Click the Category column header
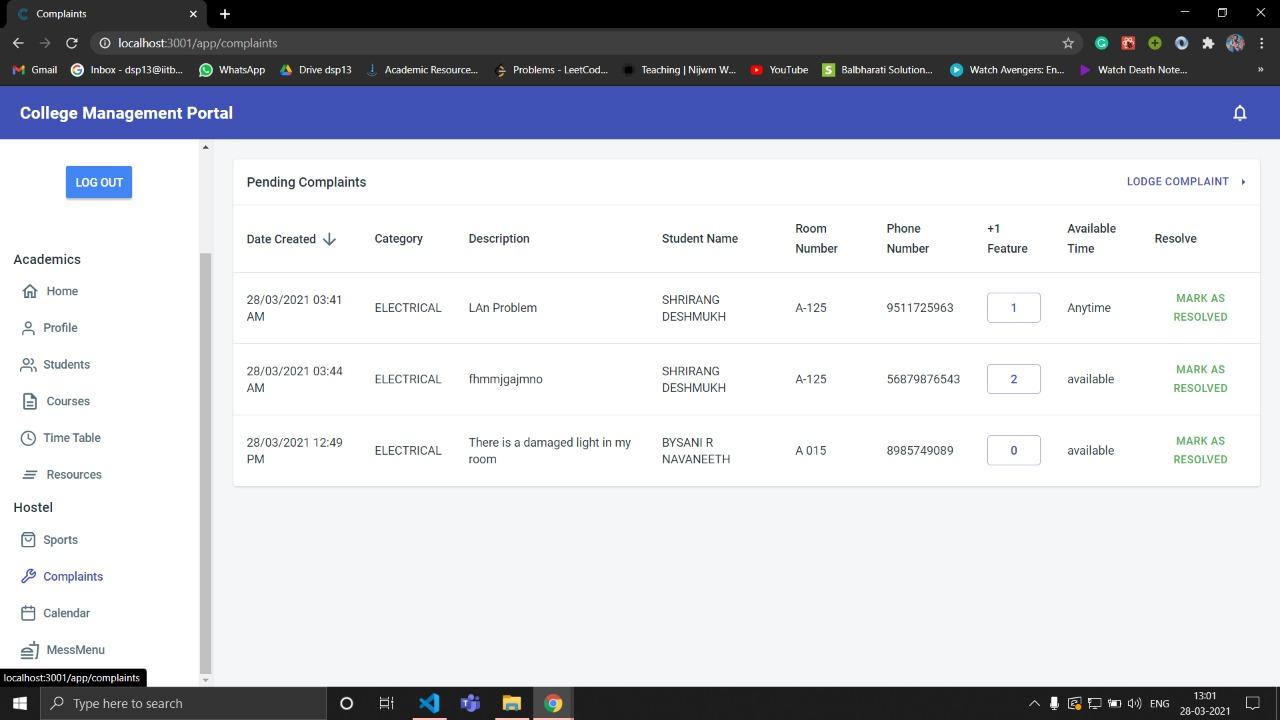The image size is (1280, 720). [398, 239]
